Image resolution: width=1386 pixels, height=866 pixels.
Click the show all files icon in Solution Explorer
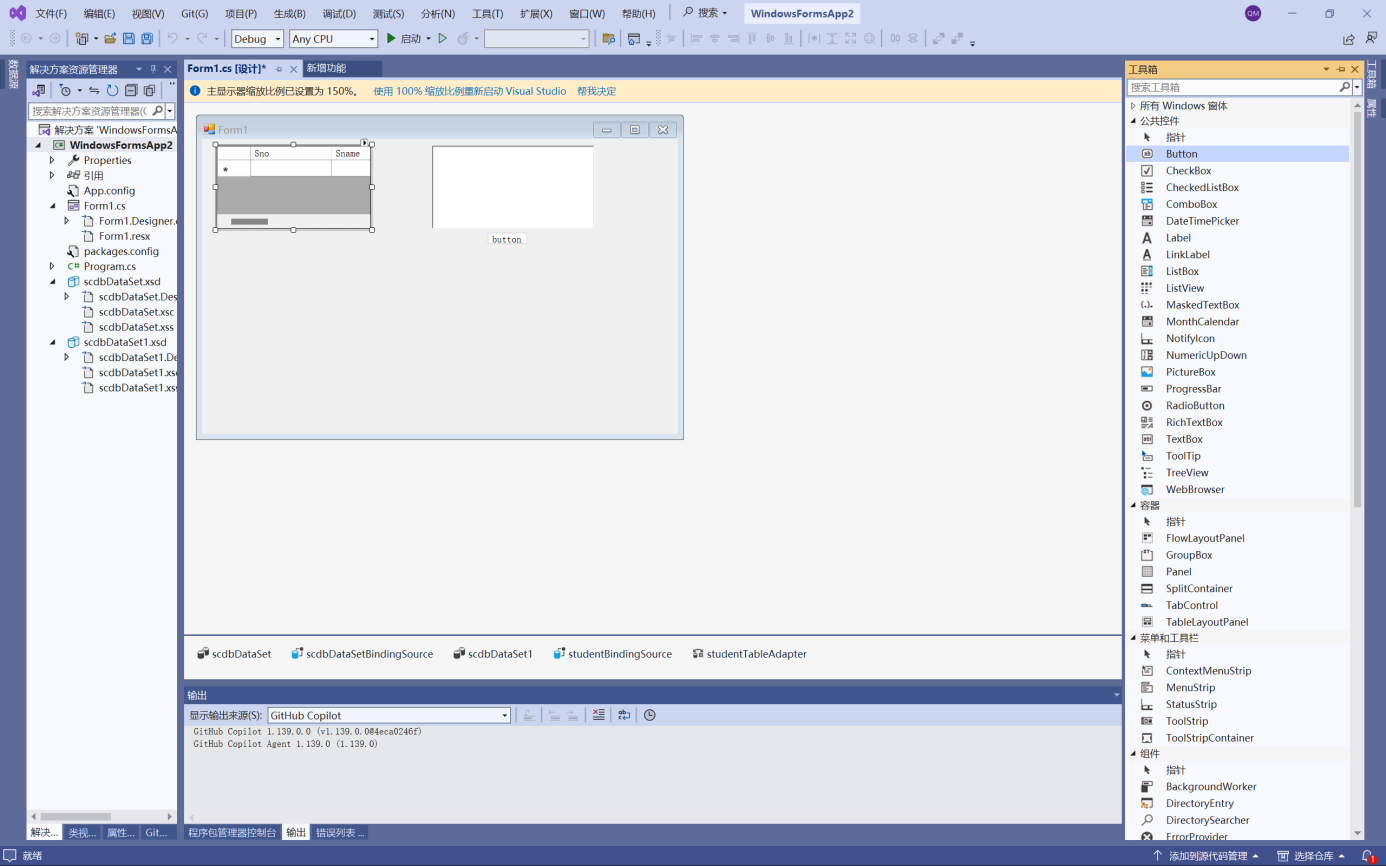point(149,90)
